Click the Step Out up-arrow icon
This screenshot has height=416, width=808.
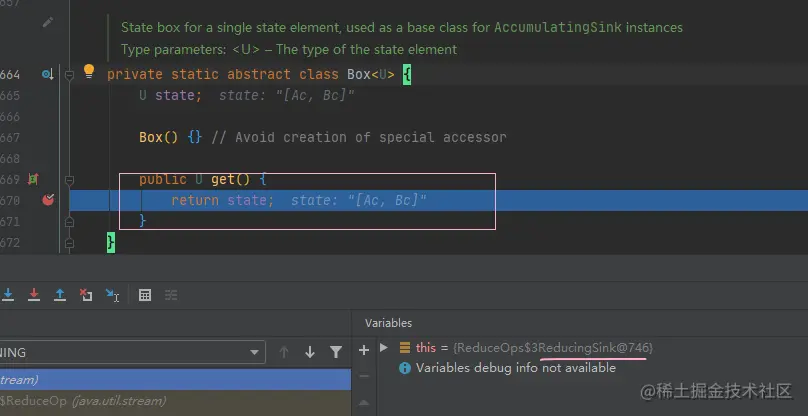(x=60, y=294)
